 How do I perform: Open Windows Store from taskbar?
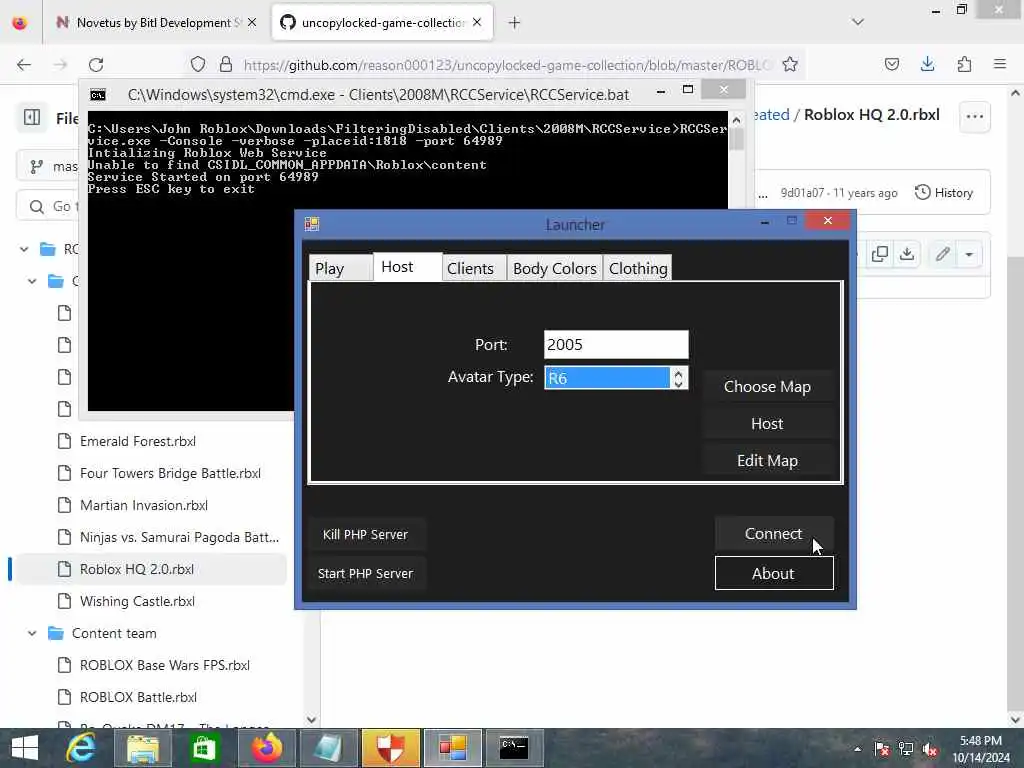click(204, 748)
